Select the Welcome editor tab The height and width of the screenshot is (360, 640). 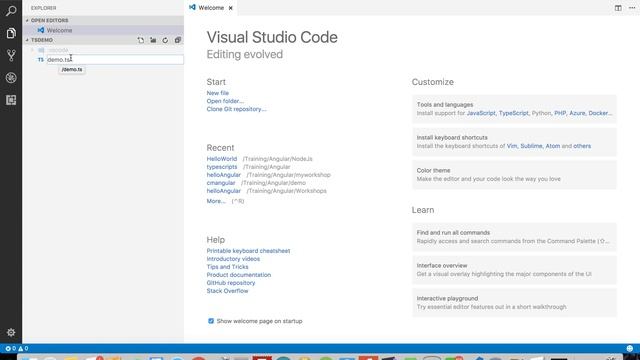pos(211,8)
